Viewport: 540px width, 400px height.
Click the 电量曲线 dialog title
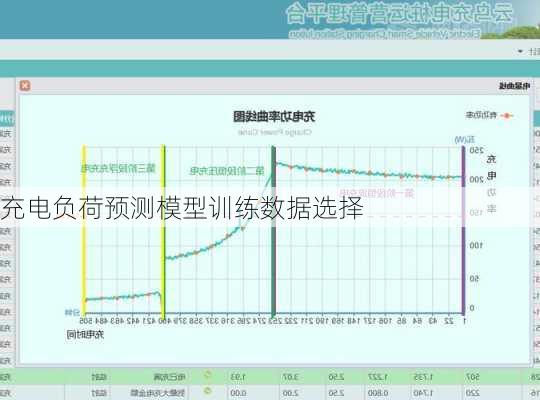click(x=515, y=86)
